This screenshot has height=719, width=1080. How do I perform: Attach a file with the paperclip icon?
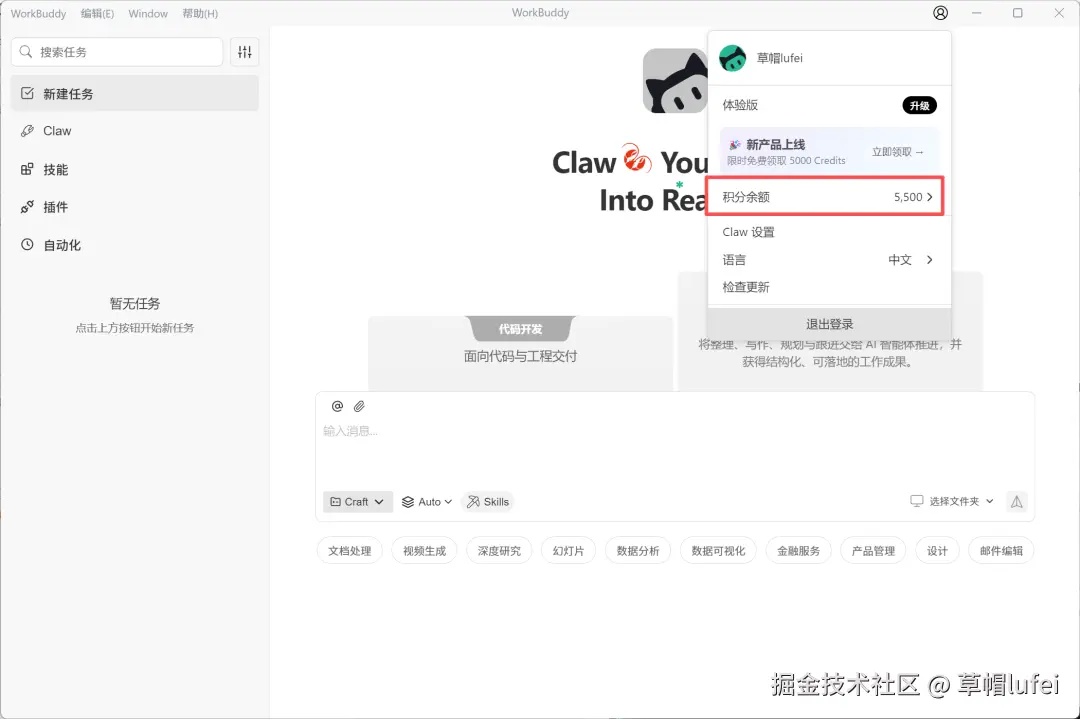359,406
